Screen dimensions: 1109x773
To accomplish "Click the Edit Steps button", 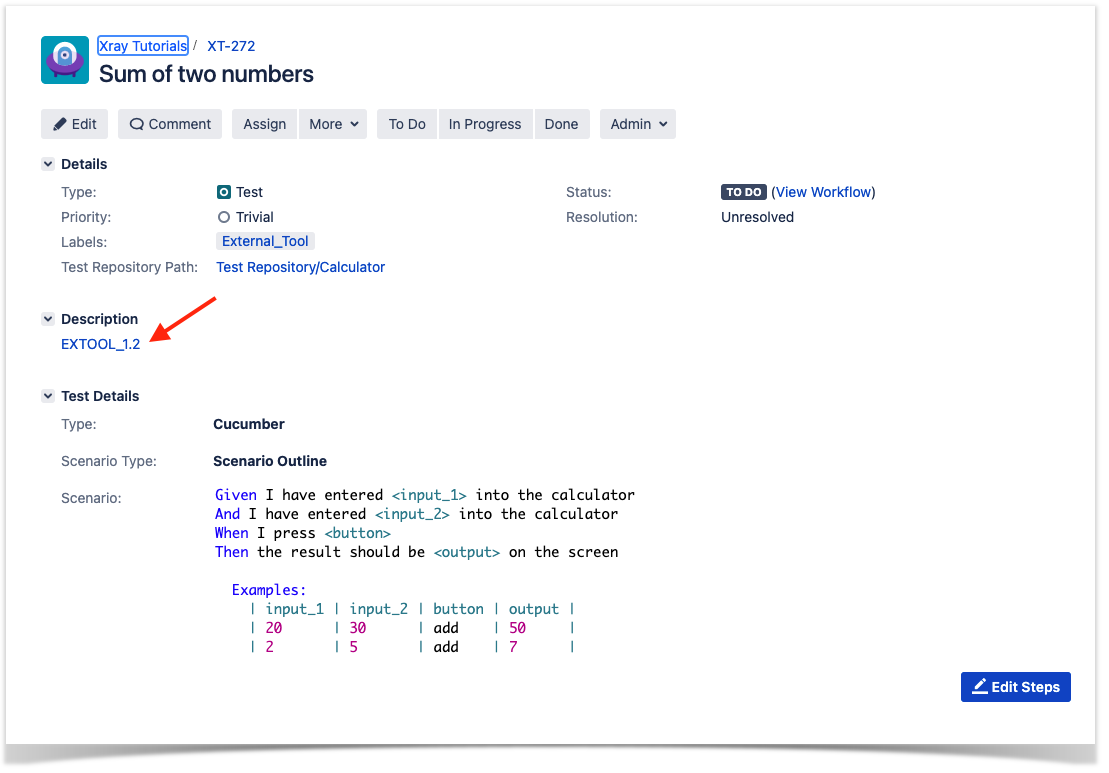I will (1016, 687).
